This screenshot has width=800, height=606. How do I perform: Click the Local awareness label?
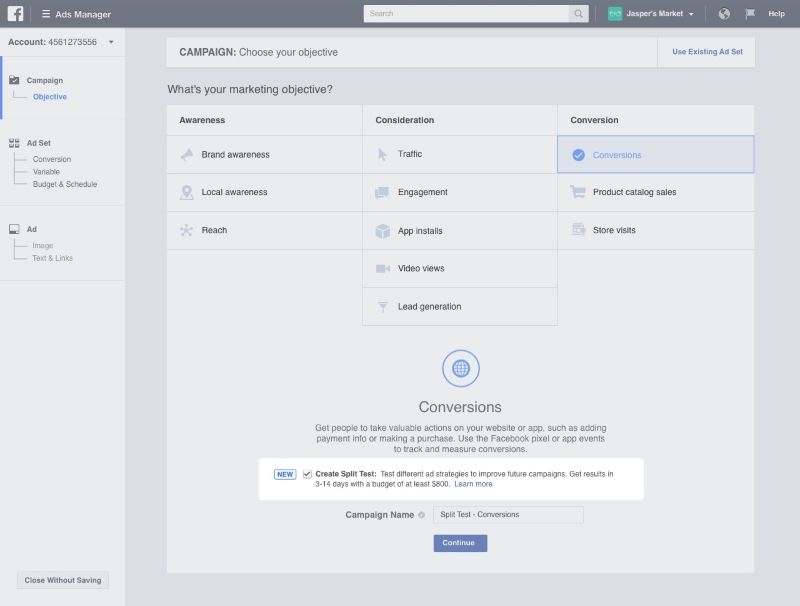(x=234, y=192)
